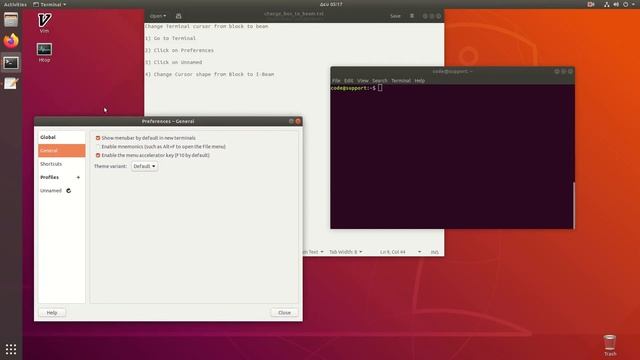Click the line '3) Click on Unnamed'
Viewport: 640px width, 360px height.
click(173, 62)
